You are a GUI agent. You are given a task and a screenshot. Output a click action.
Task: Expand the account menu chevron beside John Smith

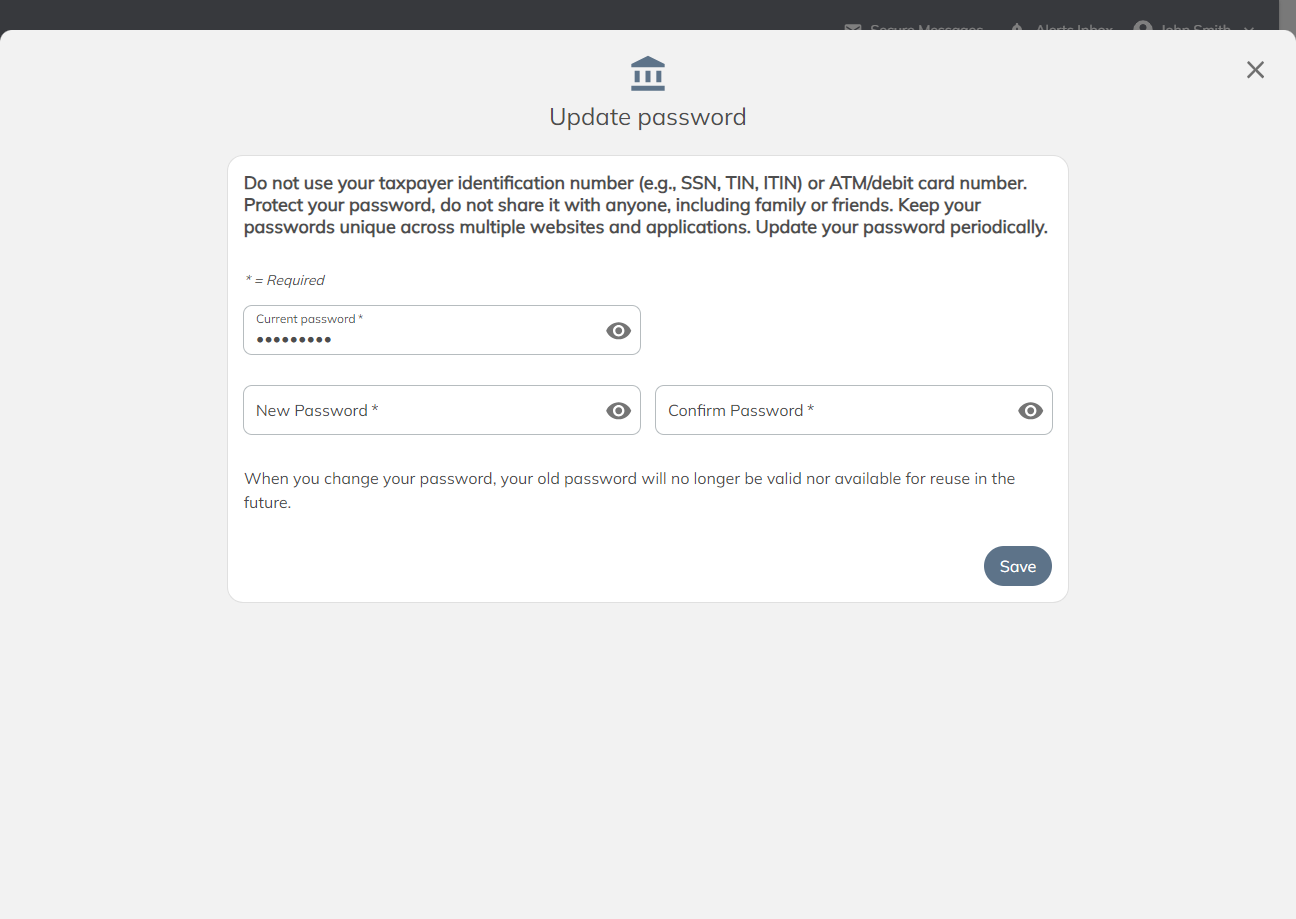tap(1248, 30)
